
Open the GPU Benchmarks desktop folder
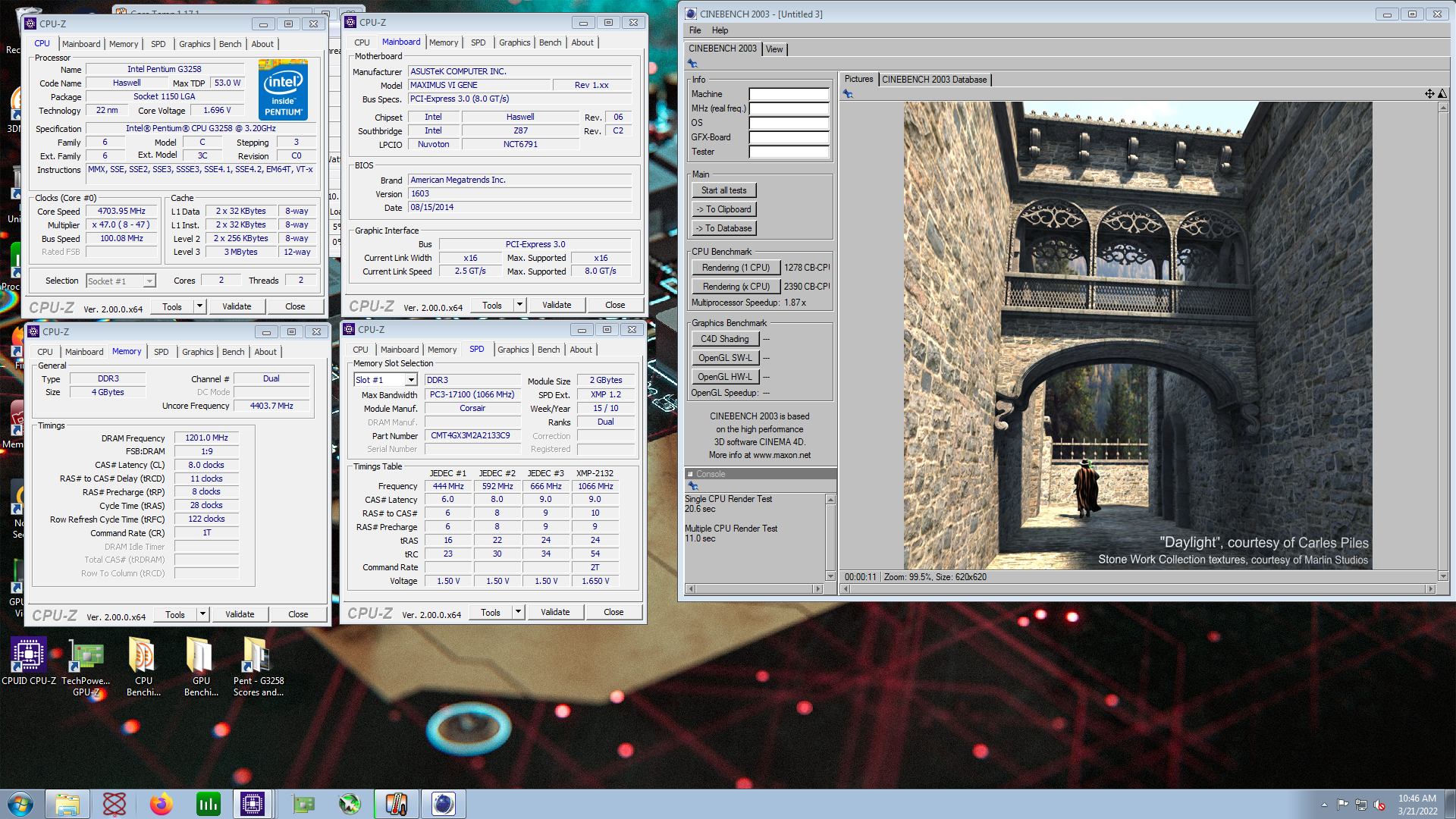tap(201, 666)
